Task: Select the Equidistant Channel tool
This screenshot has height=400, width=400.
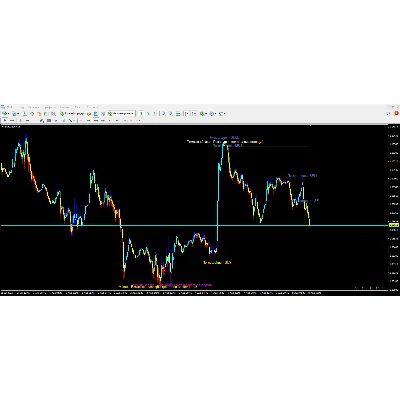Action: 41,120
